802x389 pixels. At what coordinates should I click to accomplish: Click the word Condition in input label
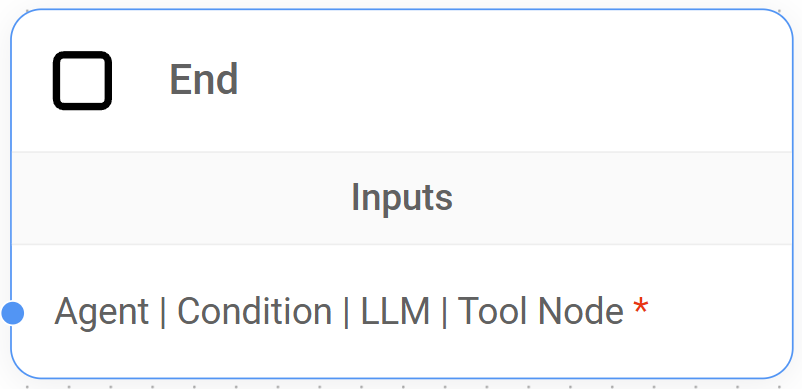(x=254, y=311)
